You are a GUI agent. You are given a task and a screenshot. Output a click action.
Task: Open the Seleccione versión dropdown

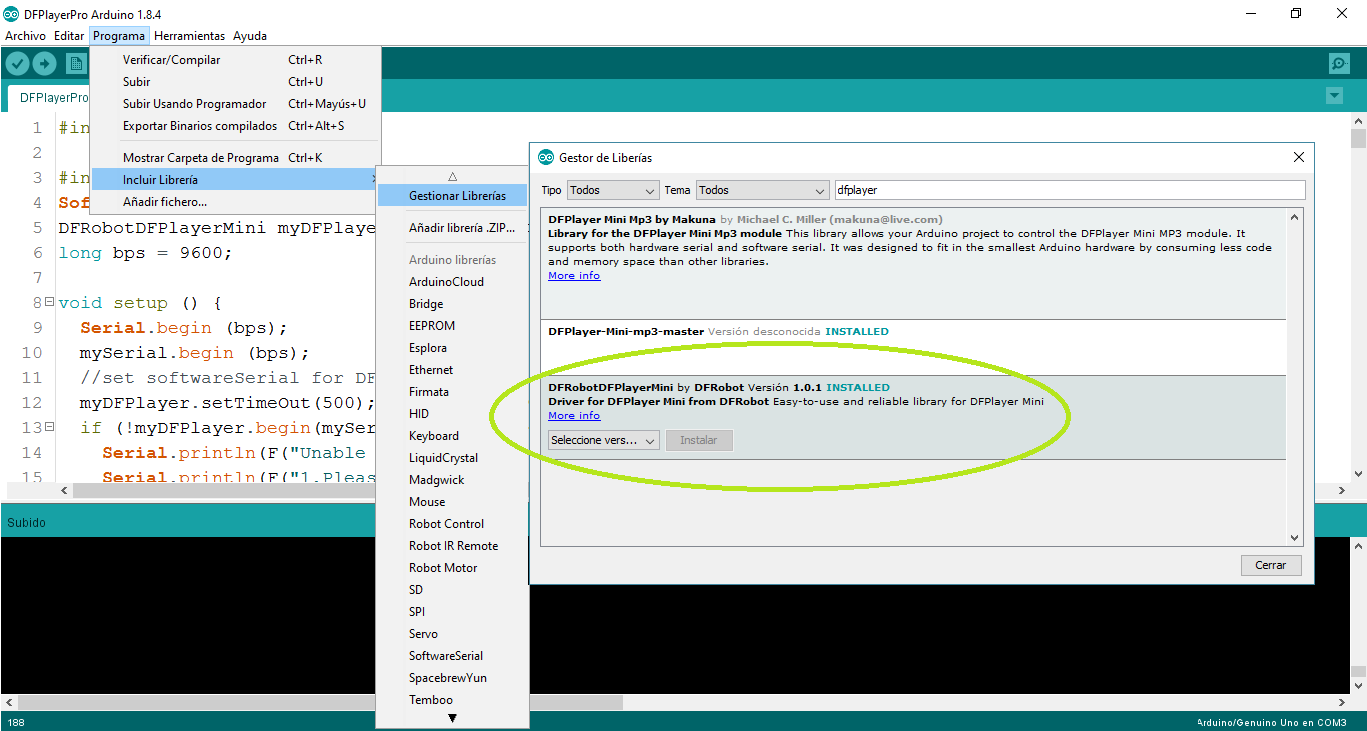pos(604,440)
